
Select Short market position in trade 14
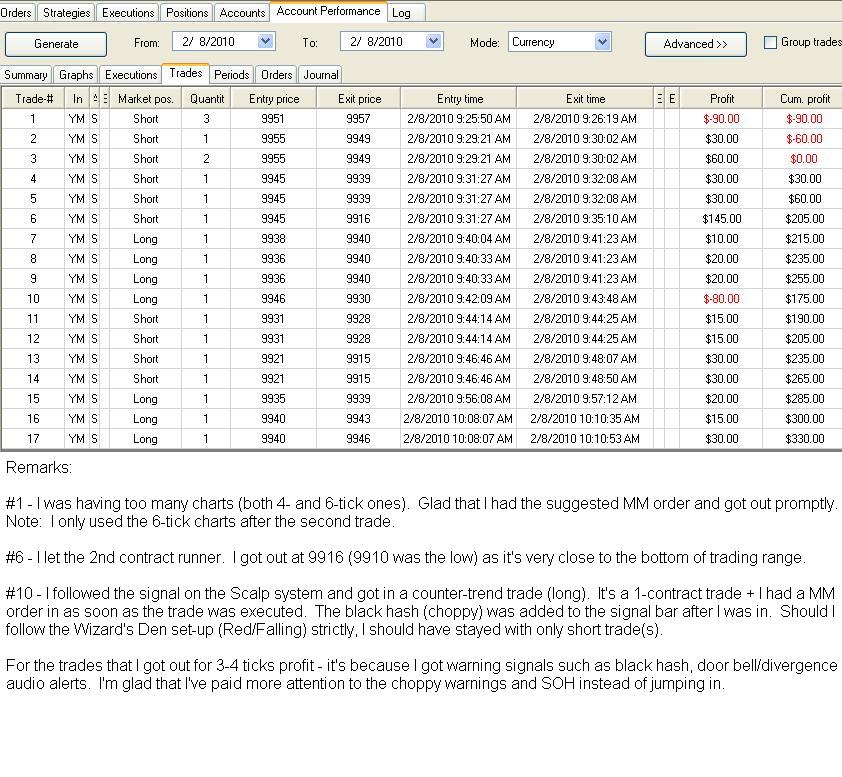[x=146, y=379]
